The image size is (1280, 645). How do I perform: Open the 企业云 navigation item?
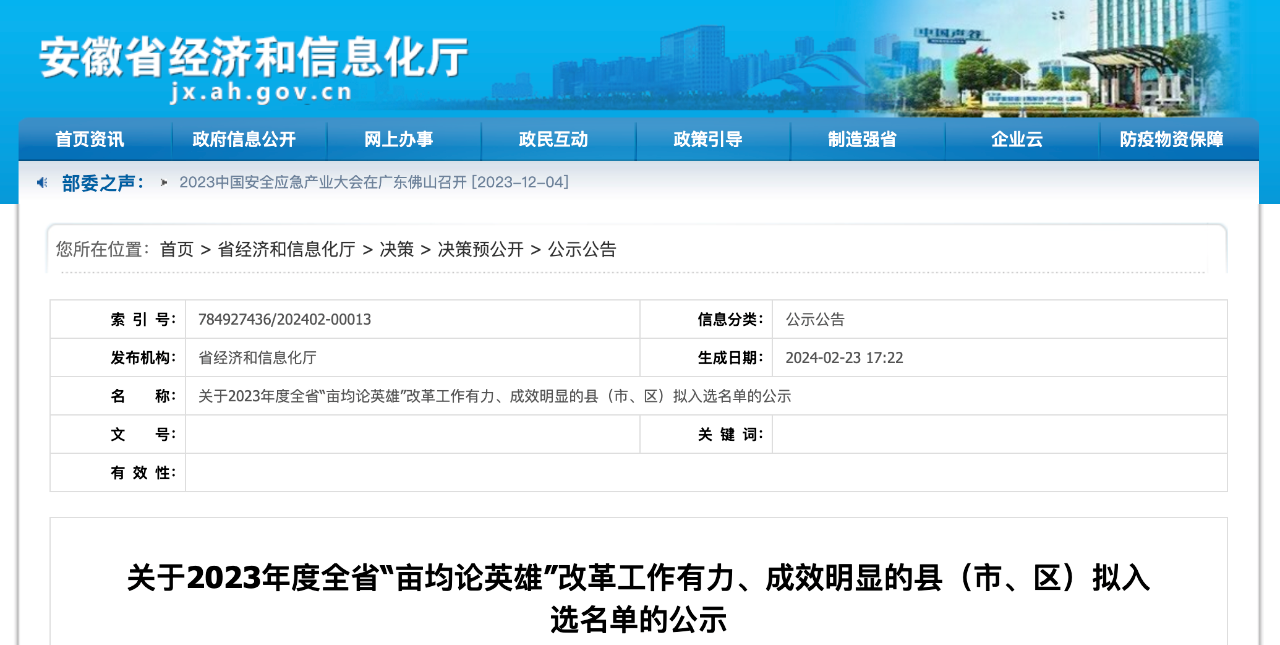1017,140
